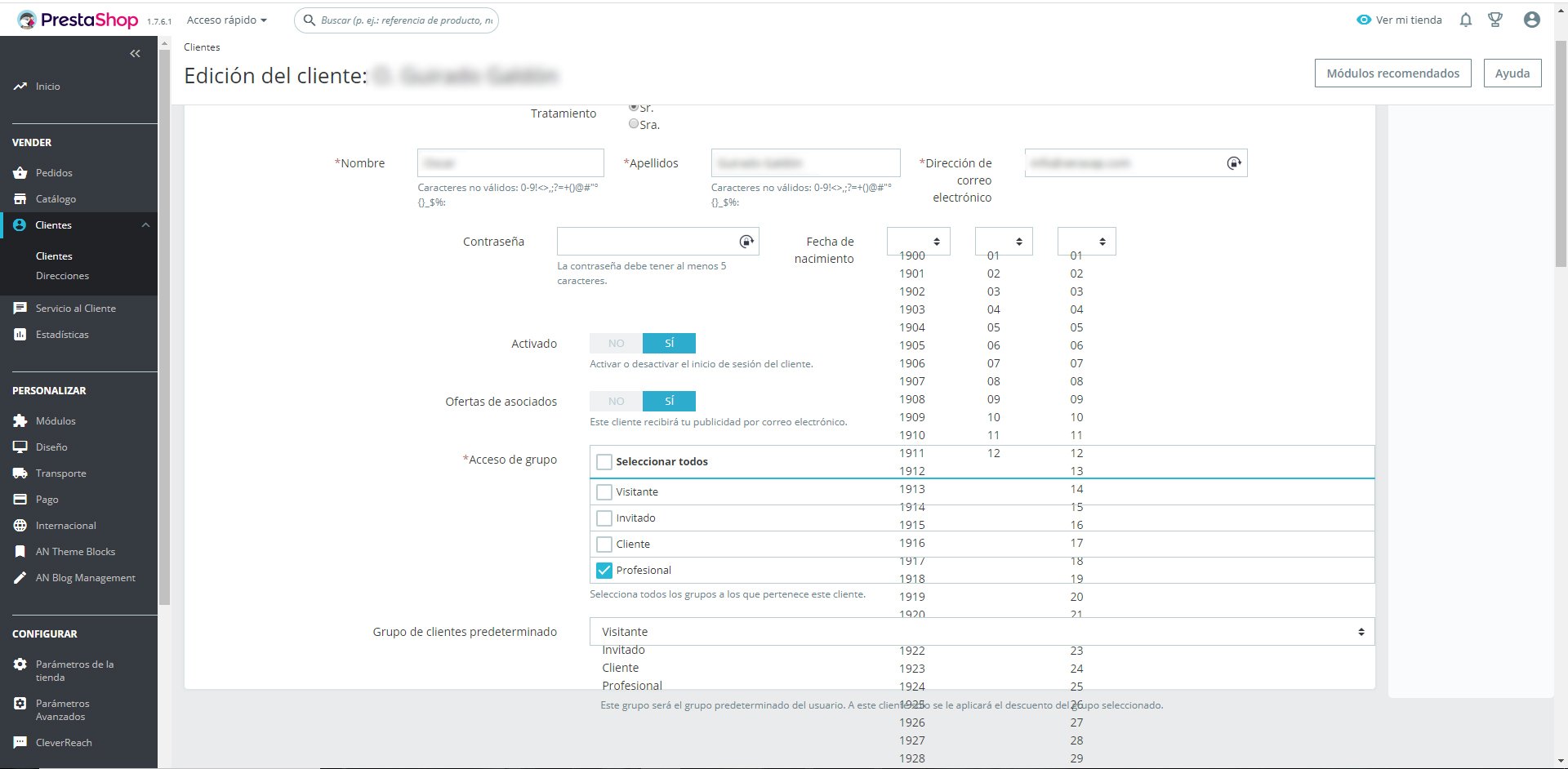
Task: Click the Inicio trend icon
Action: pos(20,86)
